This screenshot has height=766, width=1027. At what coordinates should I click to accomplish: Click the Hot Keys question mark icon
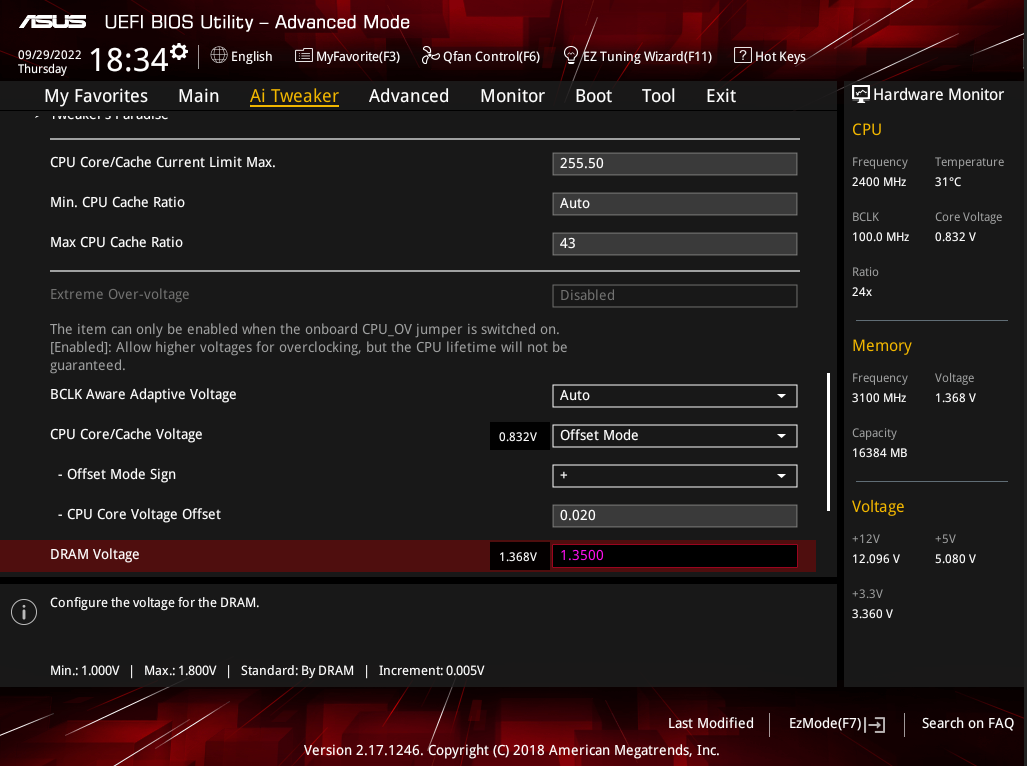coord(742,55)
